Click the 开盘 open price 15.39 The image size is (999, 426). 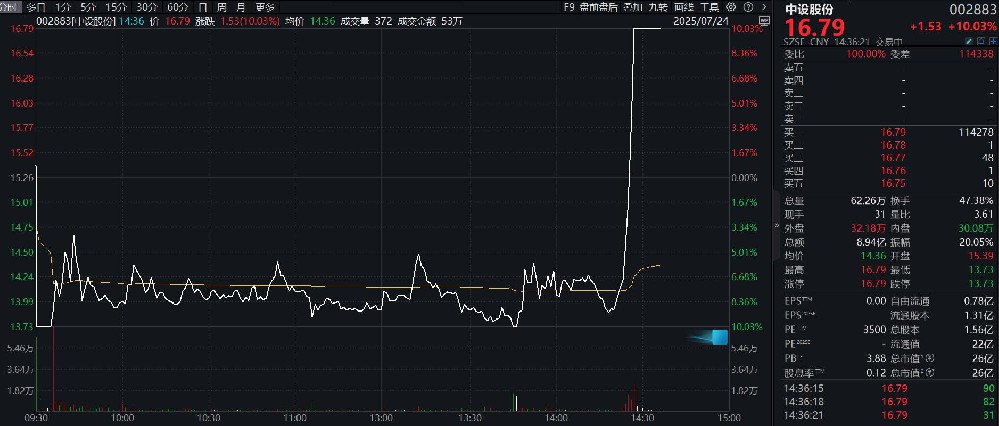click(x=983, y=255)
